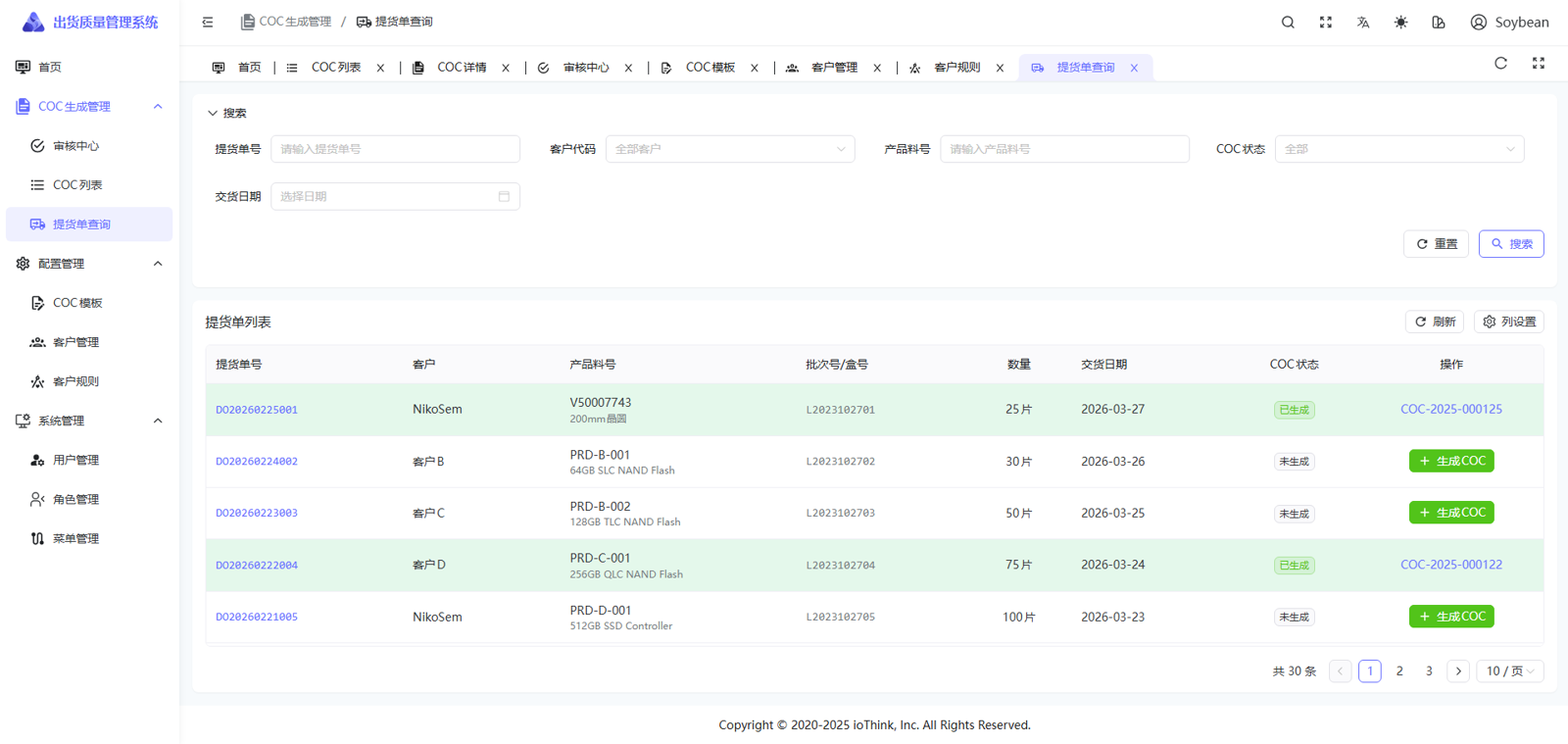Collapse the 搜索 panel chevron

click(212, 113)
